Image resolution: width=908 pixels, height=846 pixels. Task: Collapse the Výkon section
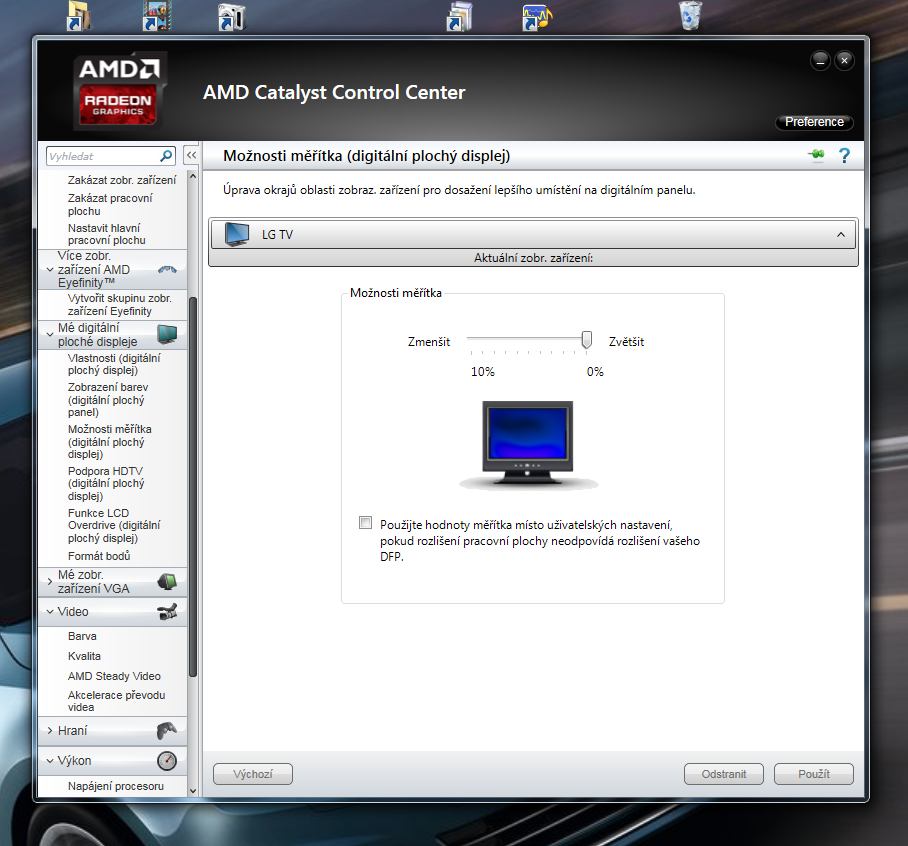pyautogui.click(x=50, y=760)
